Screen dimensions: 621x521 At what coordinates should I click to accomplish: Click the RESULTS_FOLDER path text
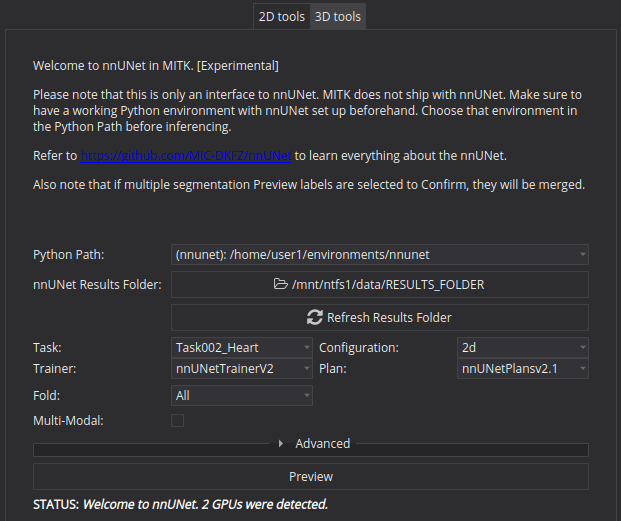(388, 285)
